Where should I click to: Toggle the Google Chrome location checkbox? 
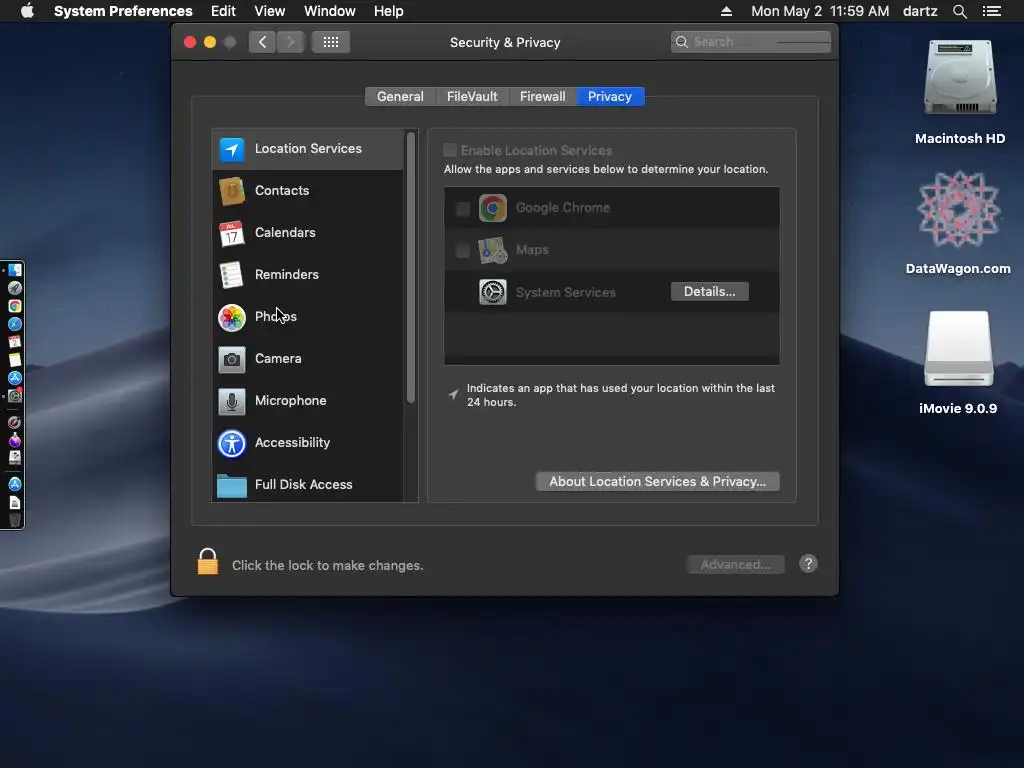pos(462,208)
